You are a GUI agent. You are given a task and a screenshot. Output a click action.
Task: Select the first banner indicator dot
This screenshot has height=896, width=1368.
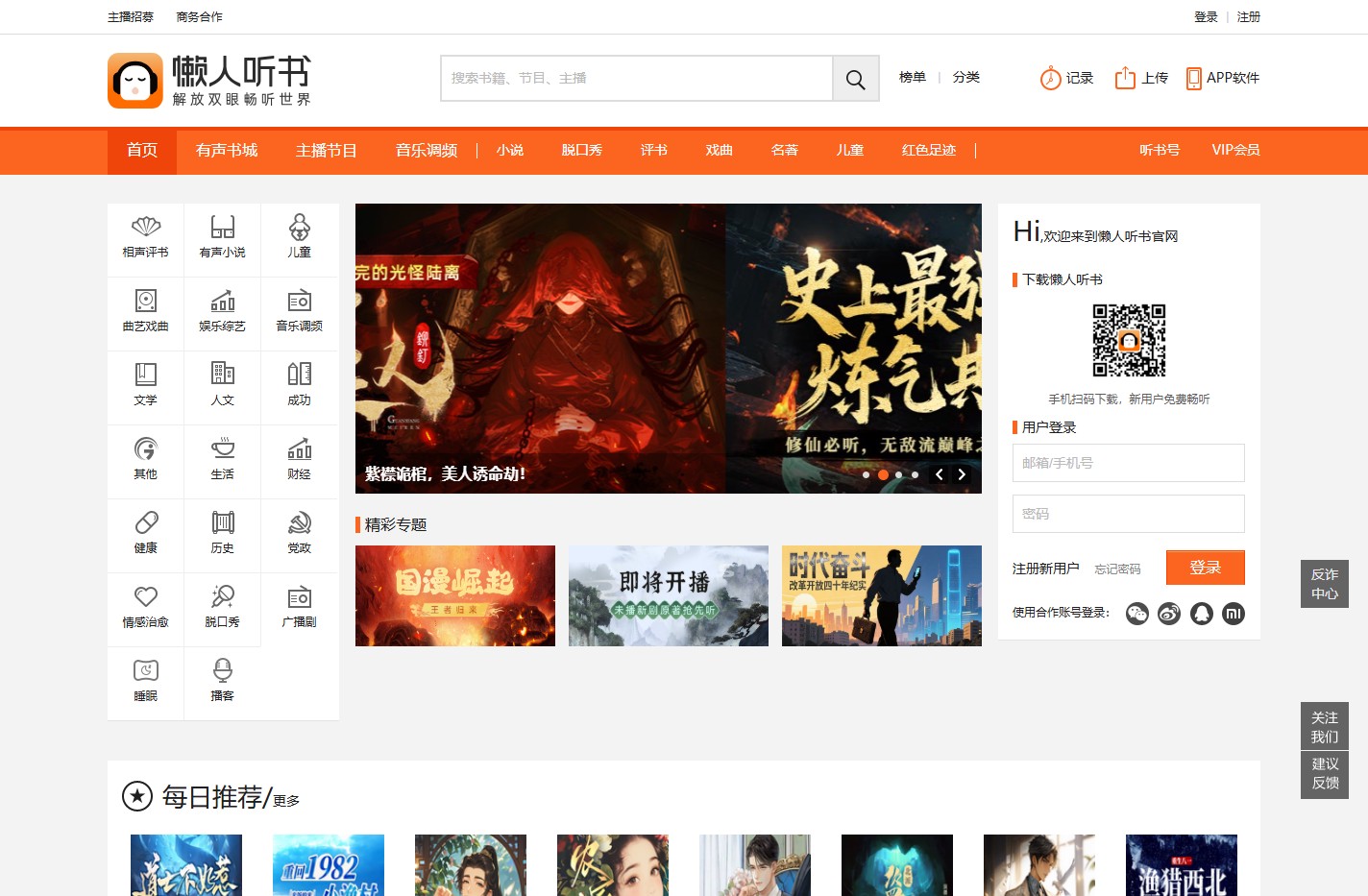coord(867,475)
